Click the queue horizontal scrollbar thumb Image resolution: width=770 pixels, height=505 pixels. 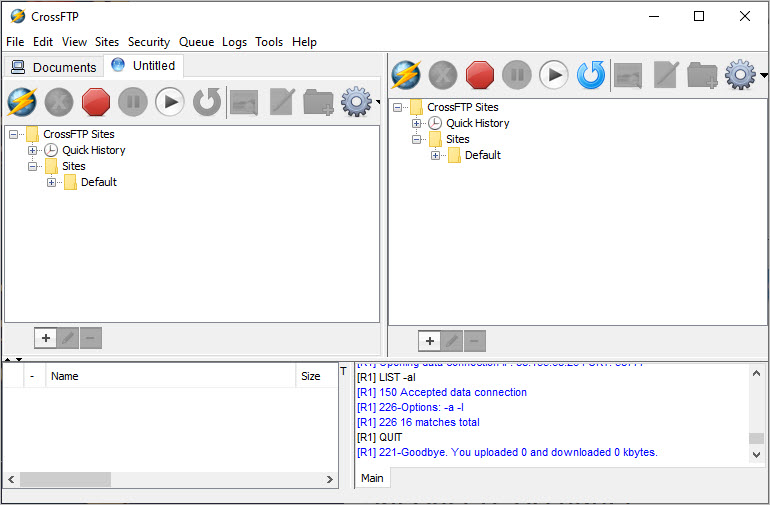click(65, 479)
